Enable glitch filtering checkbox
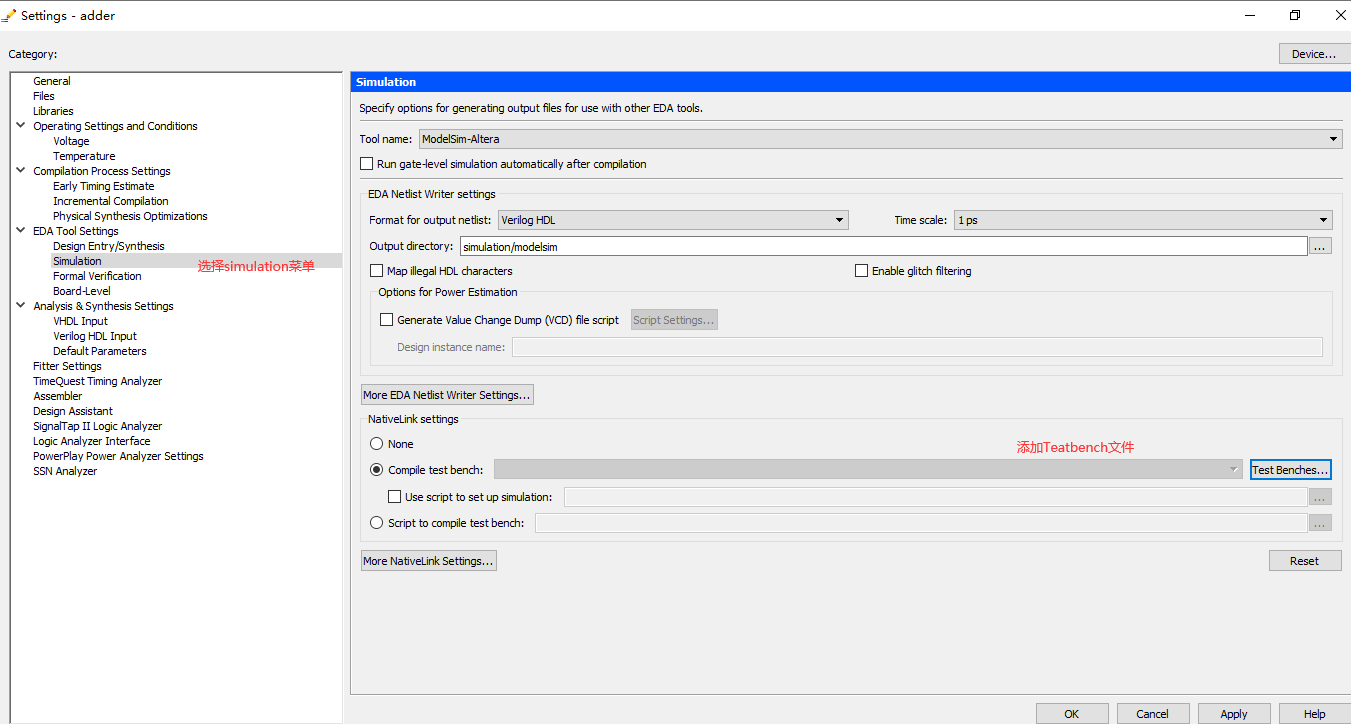1351x724 pixels. pyautogui.click(x=862, y=271)
